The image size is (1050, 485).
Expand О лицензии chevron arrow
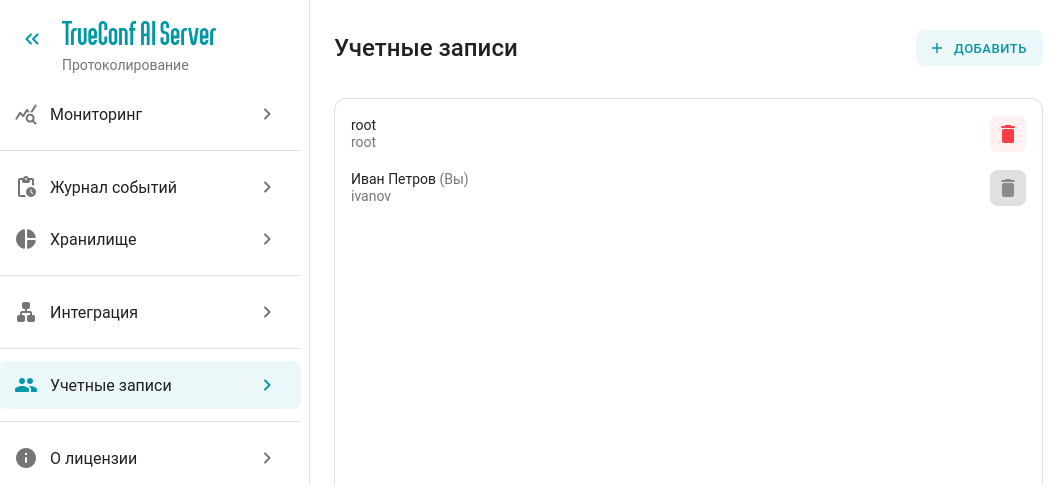tap(267, 458)
